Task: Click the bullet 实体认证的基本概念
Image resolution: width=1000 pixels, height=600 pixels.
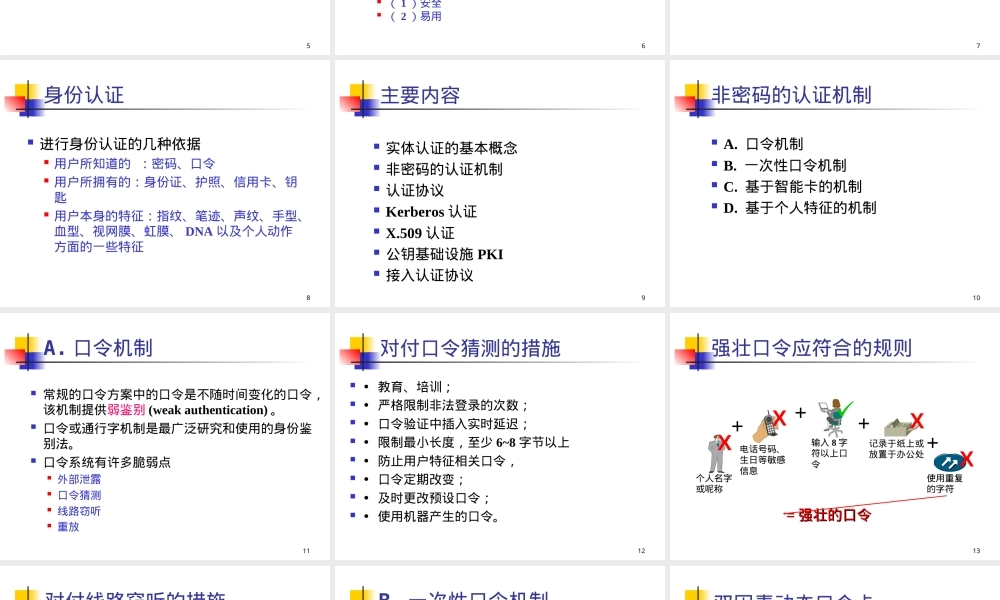Action: (x=452, y=148)
